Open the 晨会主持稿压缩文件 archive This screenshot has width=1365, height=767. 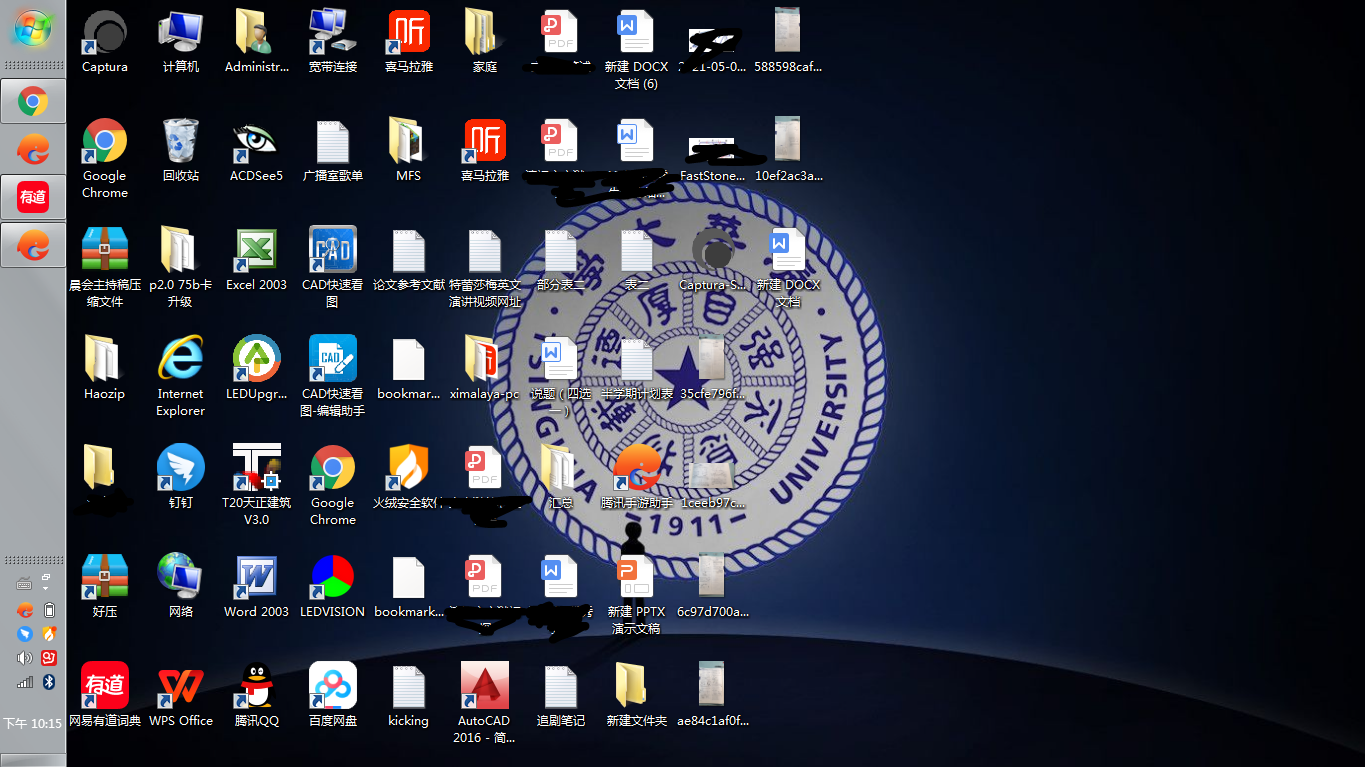tap(105, 267)
